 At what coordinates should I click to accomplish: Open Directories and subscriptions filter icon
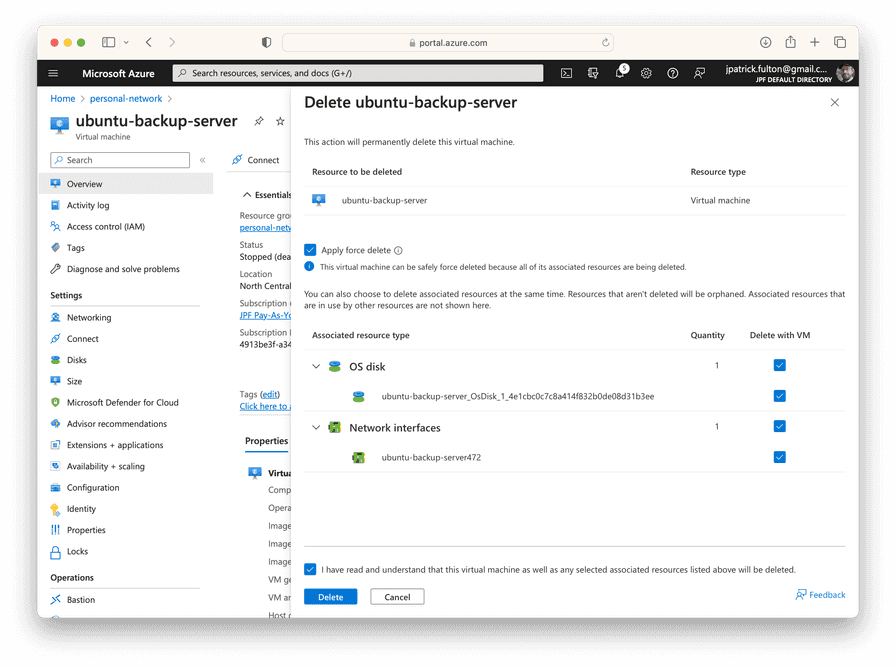tap(593, 73)
